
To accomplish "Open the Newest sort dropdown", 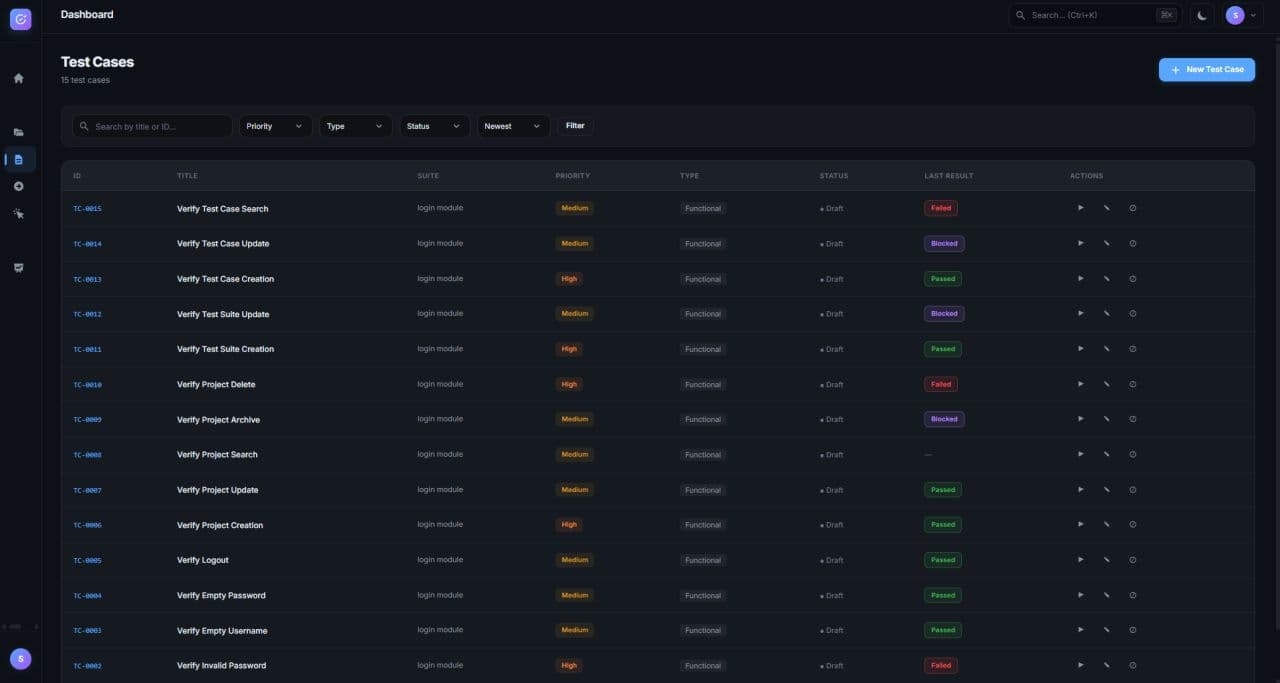I will [513, 126].
